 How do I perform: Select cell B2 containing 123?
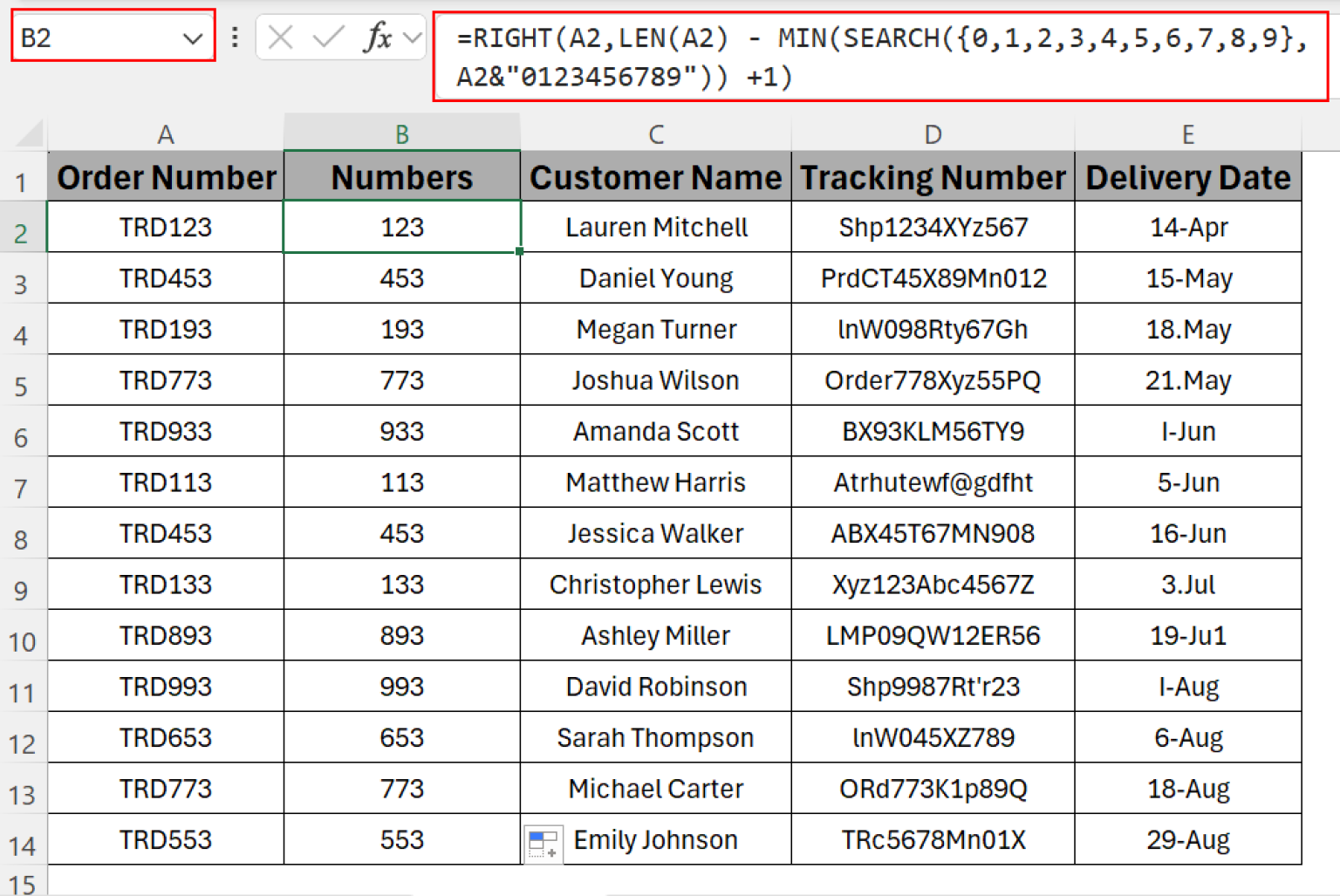401,227
